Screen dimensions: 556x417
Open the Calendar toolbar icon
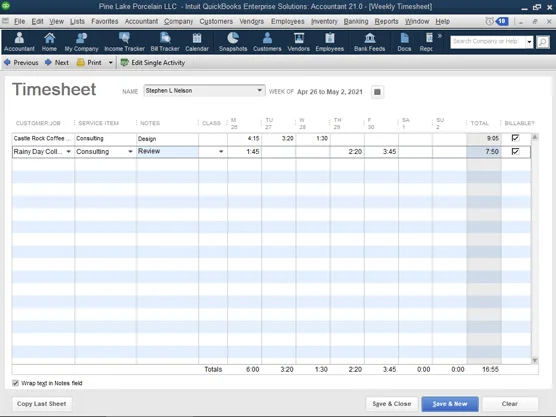click(x=197, y=42)
